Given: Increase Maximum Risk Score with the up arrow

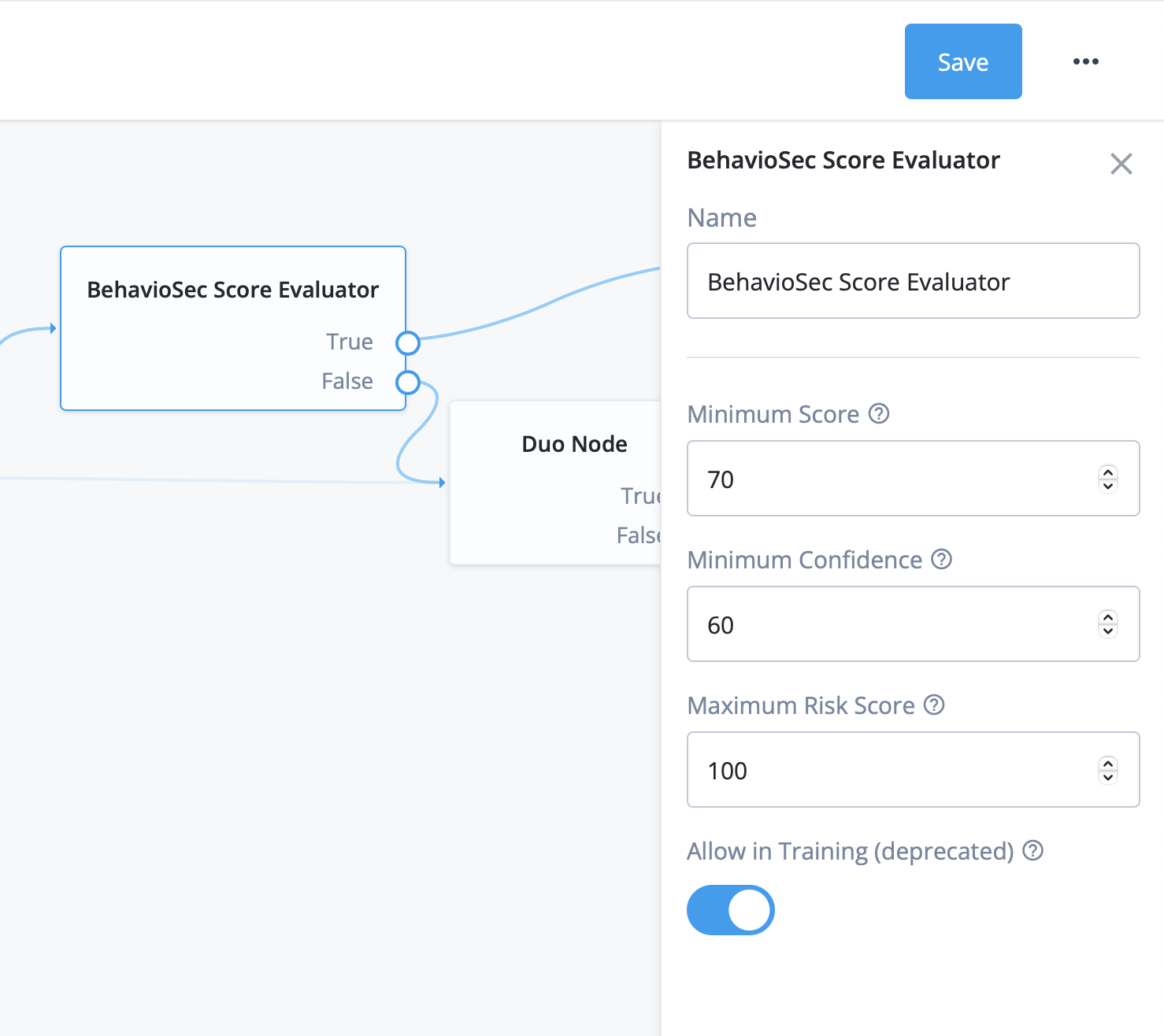Looking at the screenshot, I should tap(1108, 764).
